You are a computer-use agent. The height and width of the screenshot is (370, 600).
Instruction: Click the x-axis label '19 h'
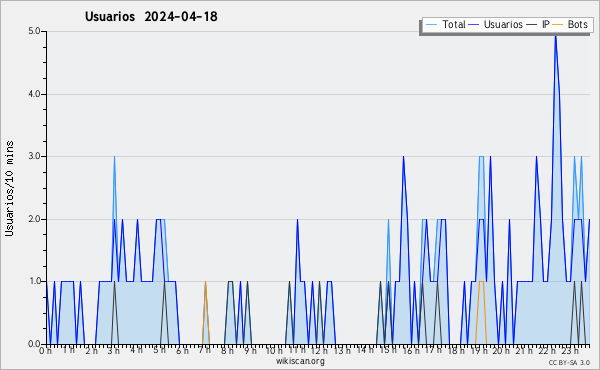pyautogui.click(x=479, y=351)
